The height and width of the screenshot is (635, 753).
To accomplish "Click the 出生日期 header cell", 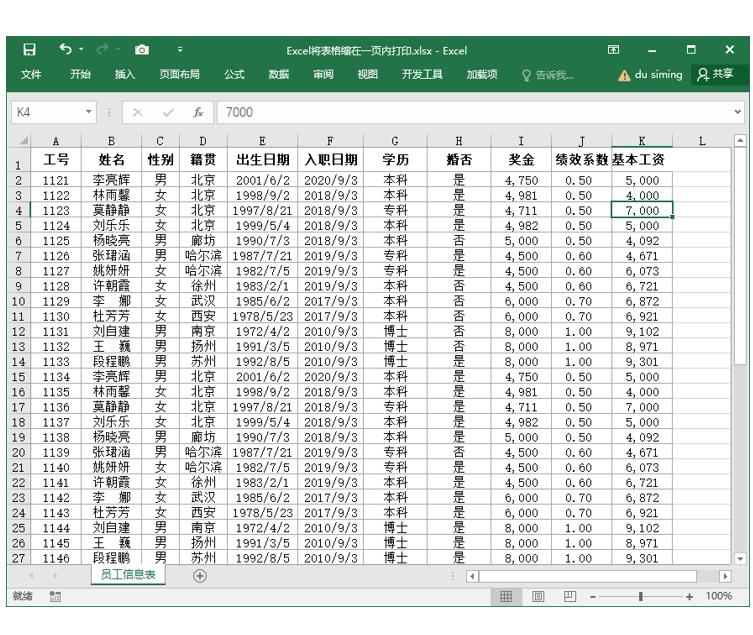I will pyautogui.click(x=262, y=159).
